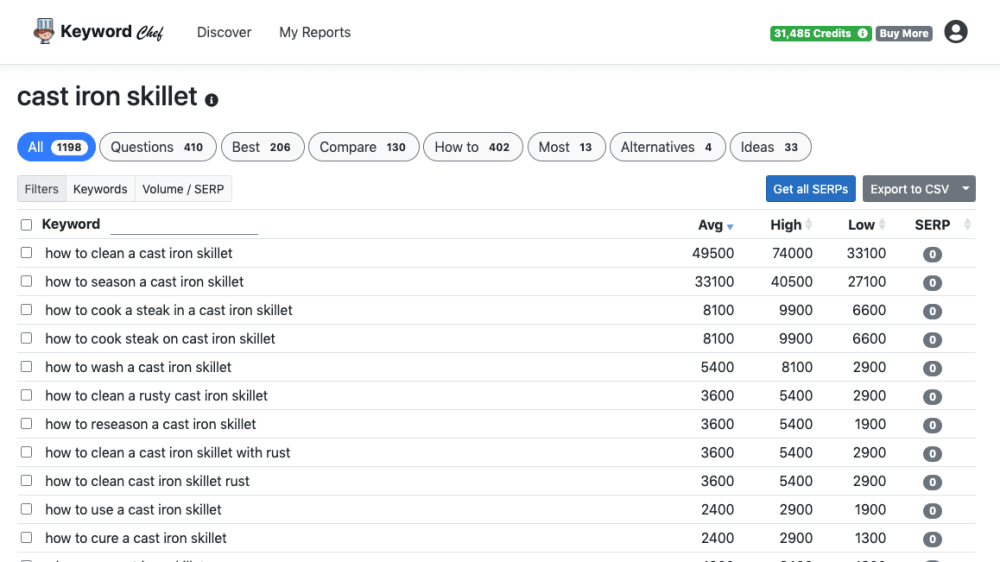The height and width of the screenshot is (562, 1000).
Task: Click the Get all SERPs button
Action: coord(811,189)
